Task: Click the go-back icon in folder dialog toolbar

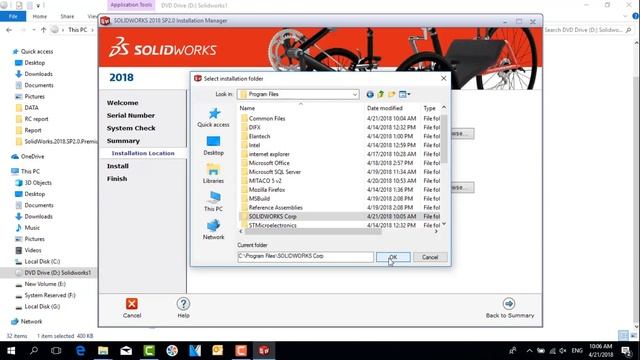Action: tap(370, 94)
